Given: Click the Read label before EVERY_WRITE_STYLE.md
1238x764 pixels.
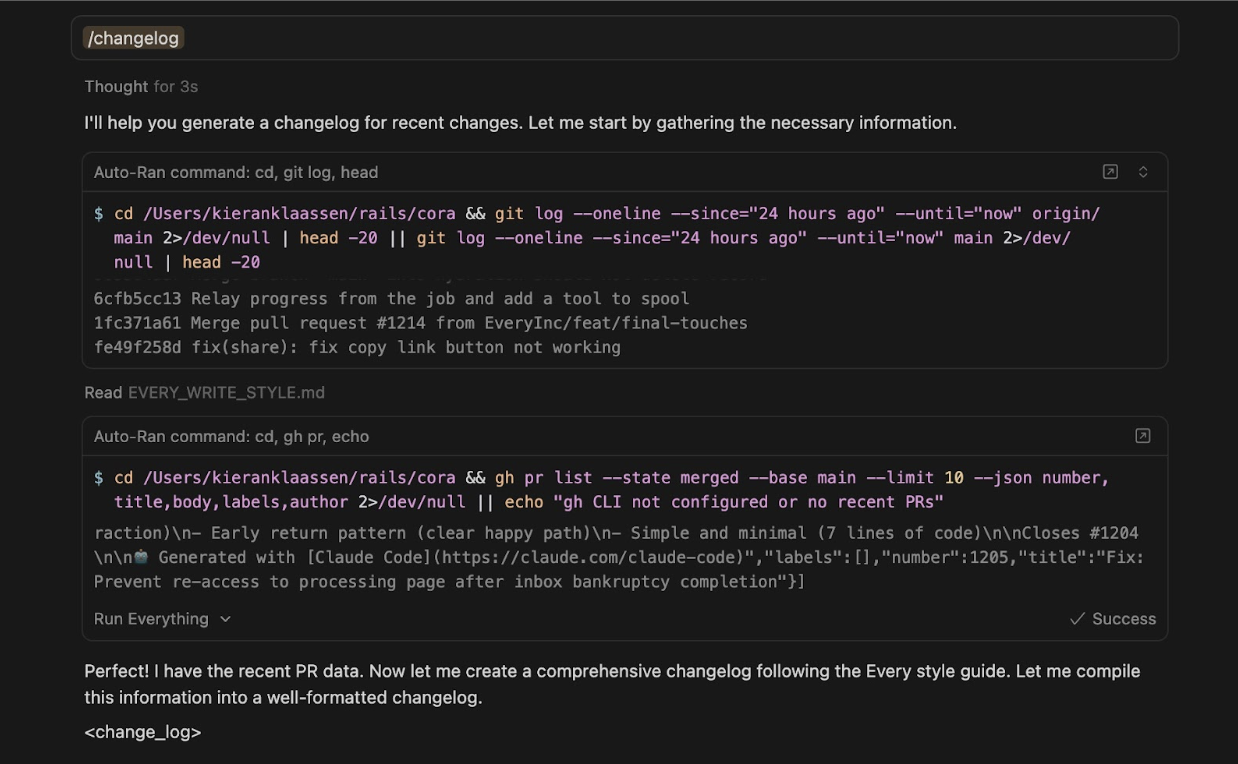Looking at the screenshot, I should click(103, 392).
